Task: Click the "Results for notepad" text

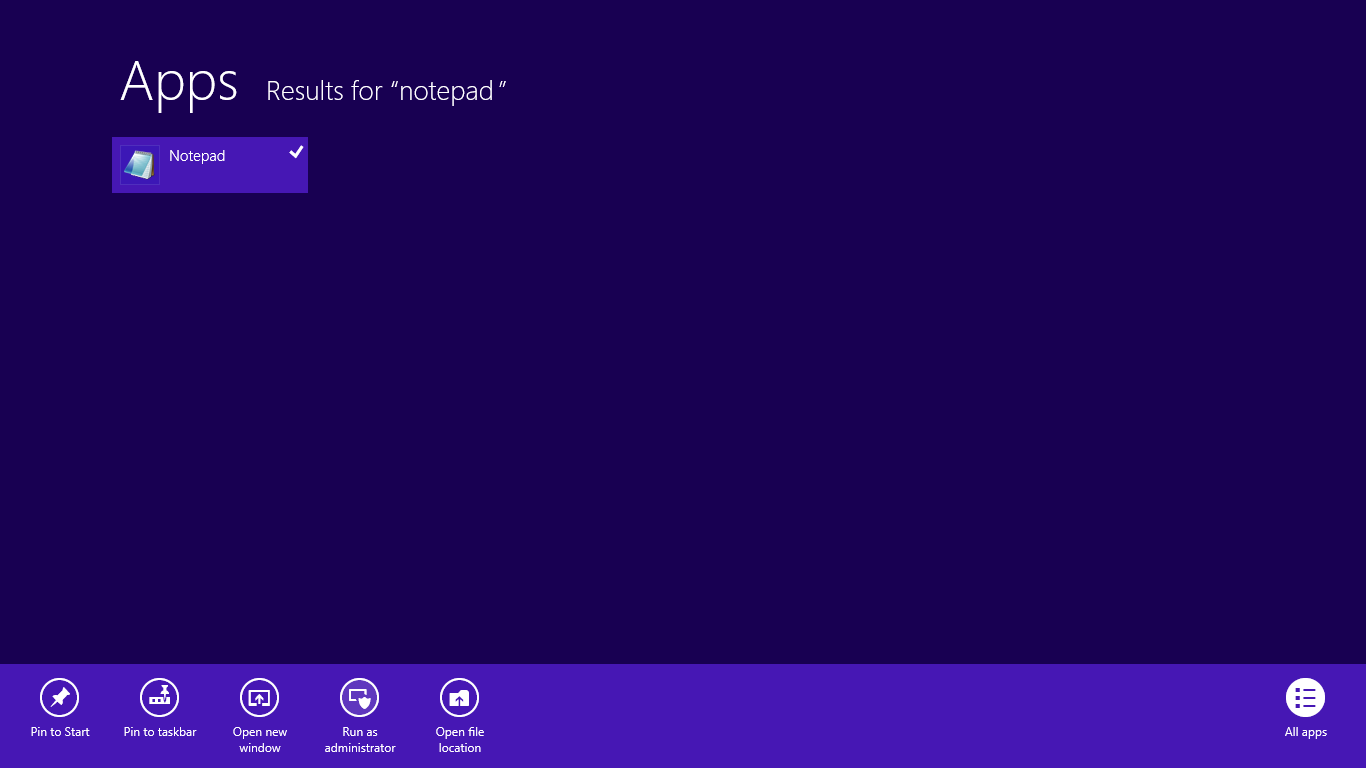Action: [x=386, y=91]
